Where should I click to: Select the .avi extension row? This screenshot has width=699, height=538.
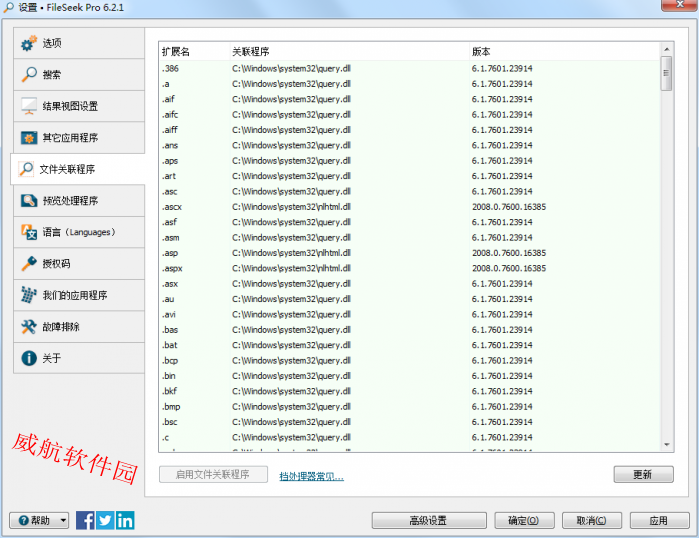[409, 314]
